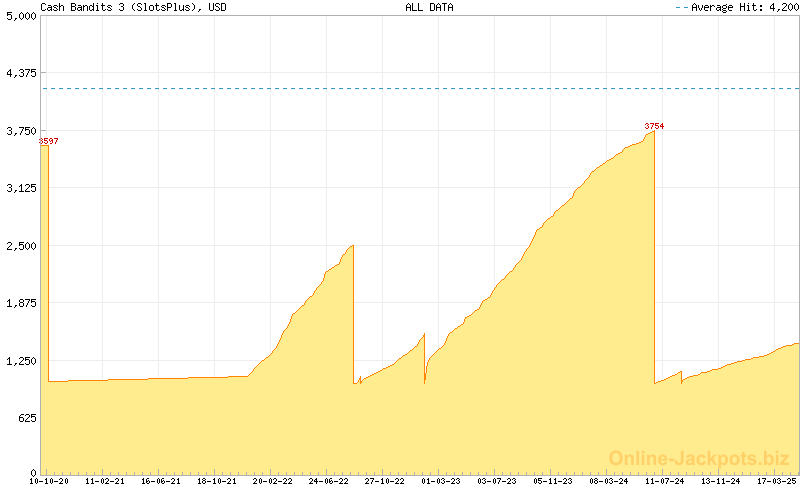This screenshot has width=800, height=490.
Task: Click the 2,500 y-axis label
Action: [x=19, y=245]
